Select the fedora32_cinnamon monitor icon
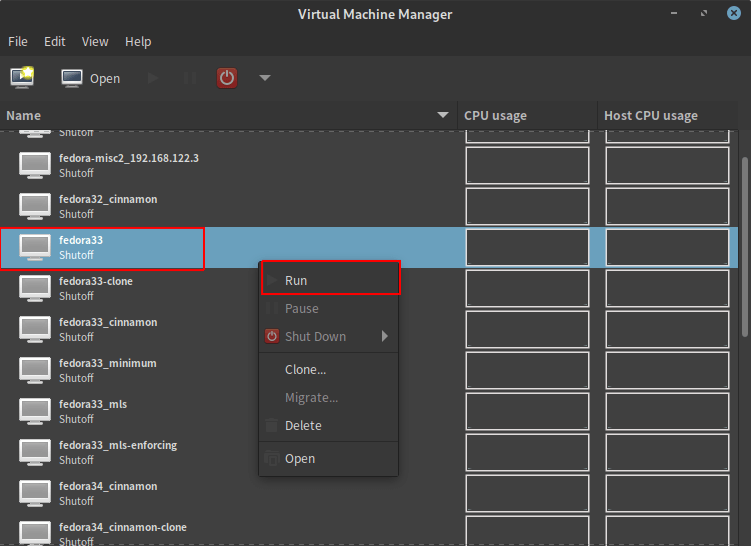 [x=35, y=206]
